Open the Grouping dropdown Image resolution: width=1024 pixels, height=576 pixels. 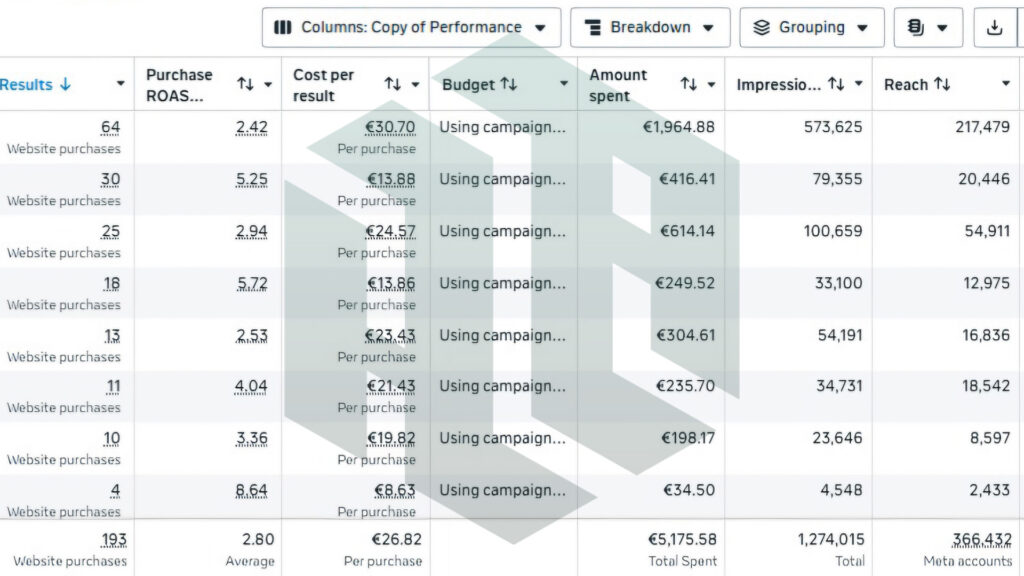click(812, 27)
